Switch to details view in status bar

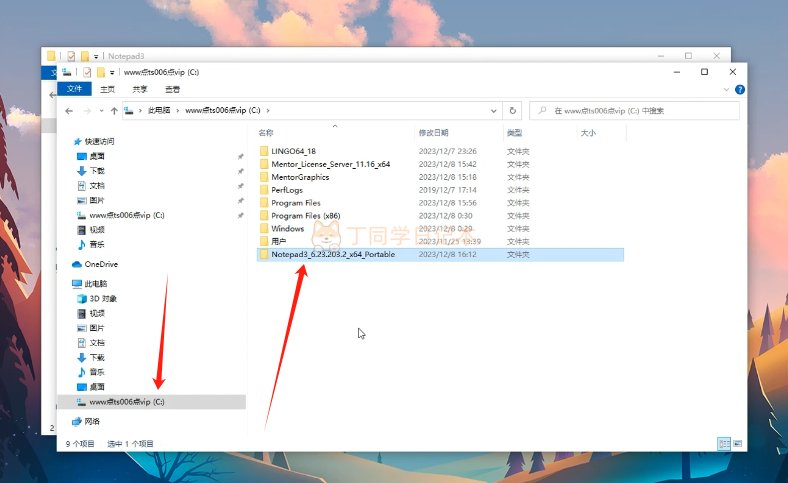point(724,444)
